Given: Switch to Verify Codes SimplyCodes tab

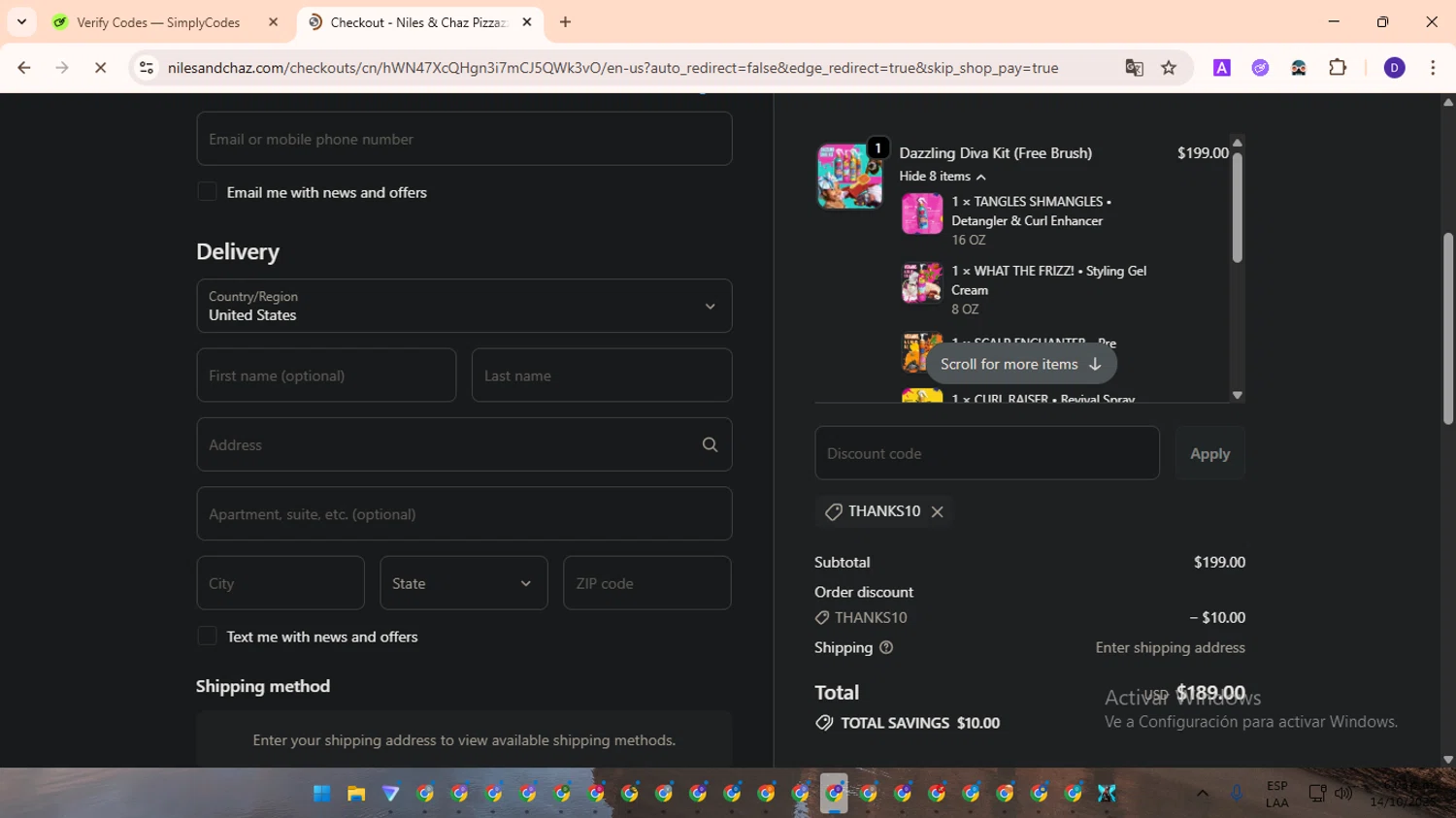Looking at the screenshot, I should pos(158,22).
